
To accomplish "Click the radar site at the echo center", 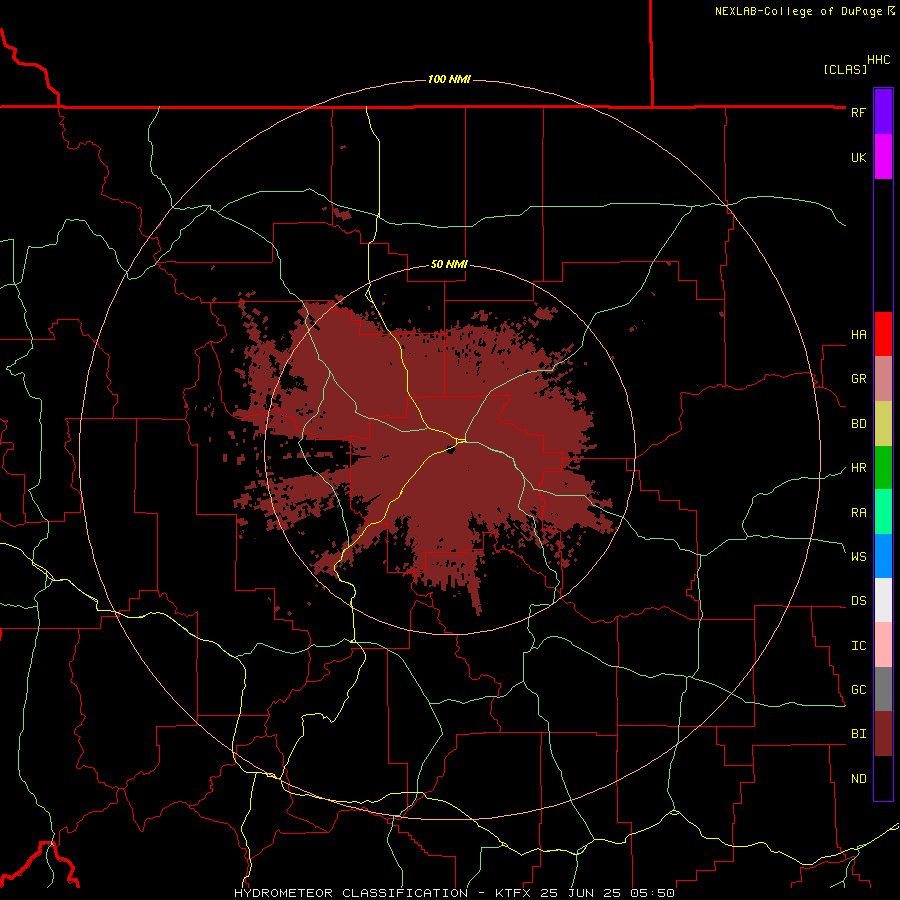I will coord(451,450).
